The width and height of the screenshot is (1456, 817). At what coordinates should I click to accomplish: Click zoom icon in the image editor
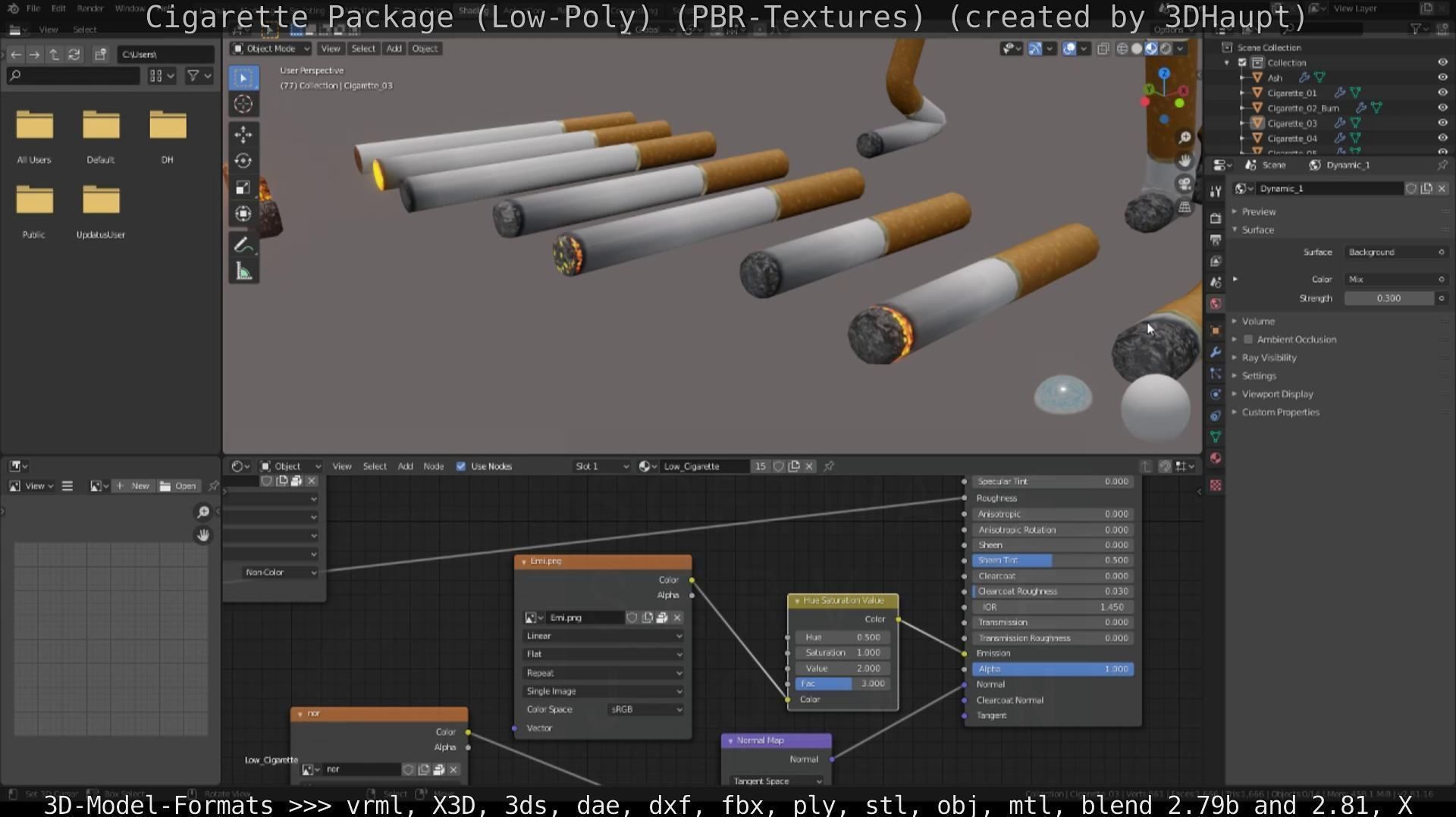pyautogui.click(x=203, y=513)
